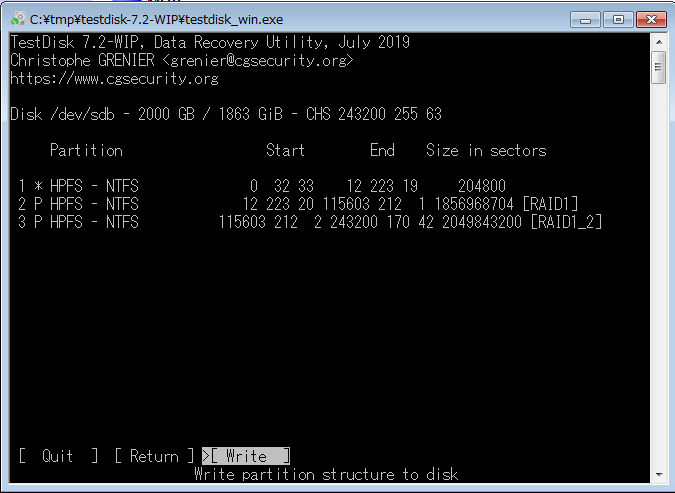Maximize the TestDisk console window
This screenshot has height=493, width=675.
click(x=616, y=18)
